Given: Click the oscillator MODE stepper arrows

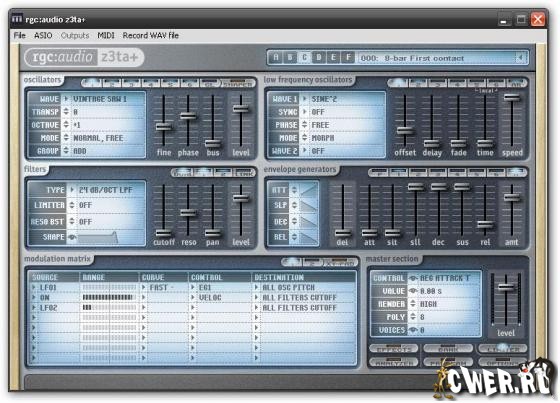Looking at the screenshot, I should 66,138.
